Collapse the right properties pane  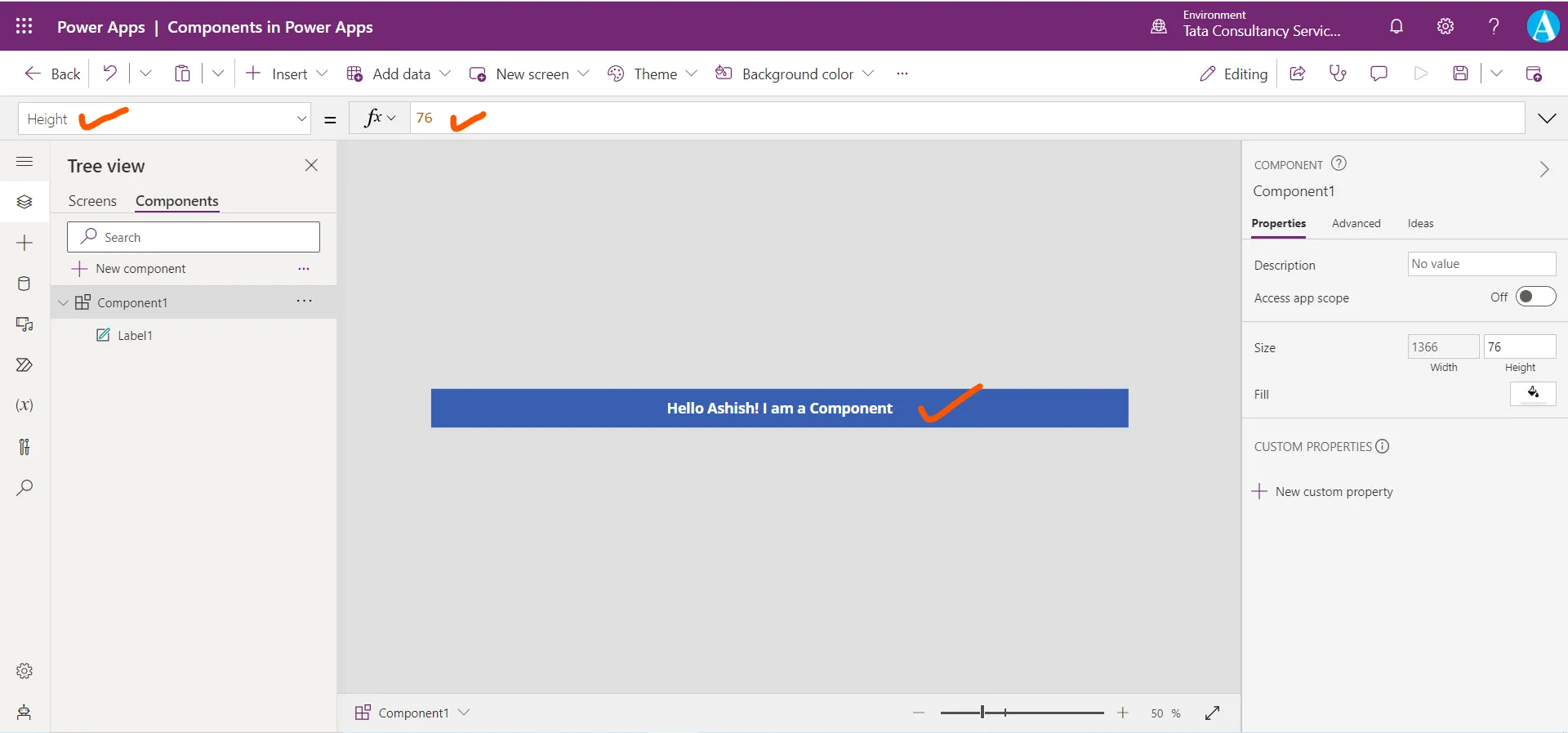[1543, 169]
